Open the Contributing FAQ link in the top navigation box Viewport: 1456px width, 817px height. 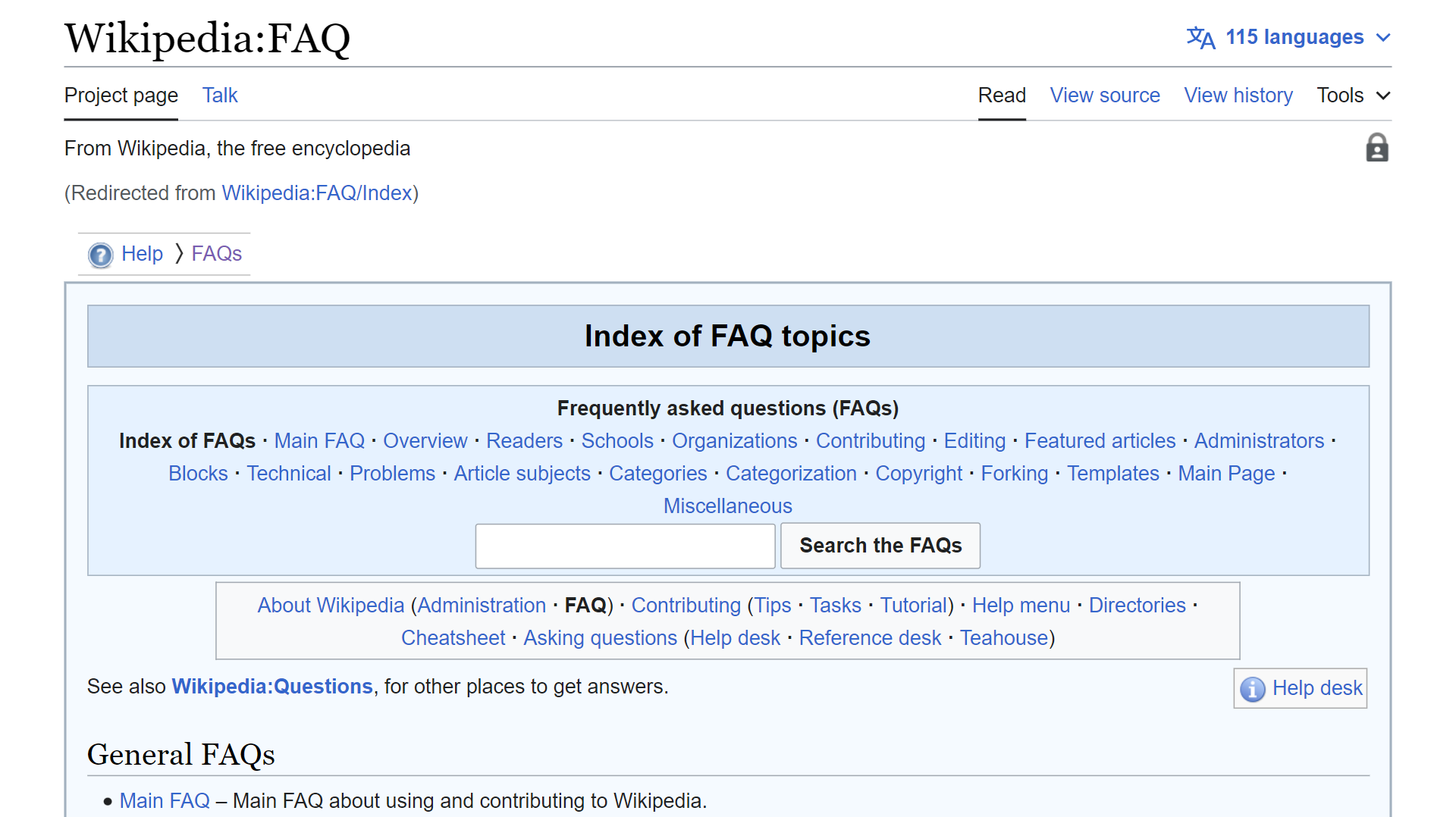[x=871, y=441]
